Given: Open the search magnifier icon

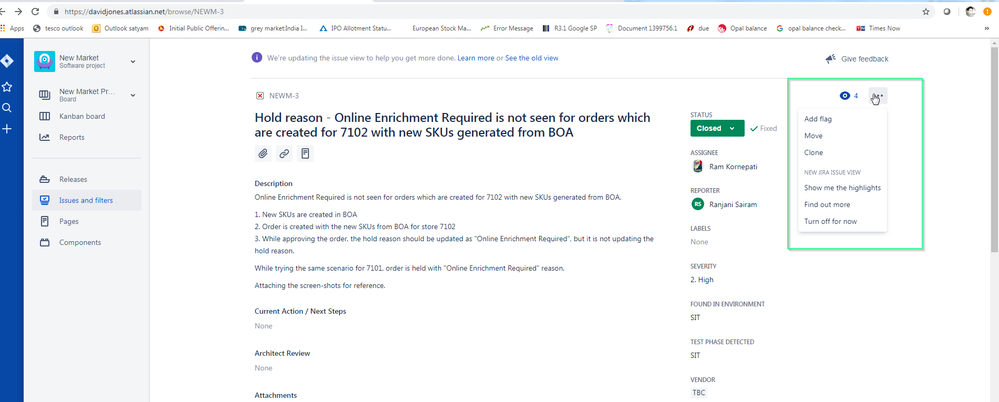Looking at the screenshot, I should (7, 108).
